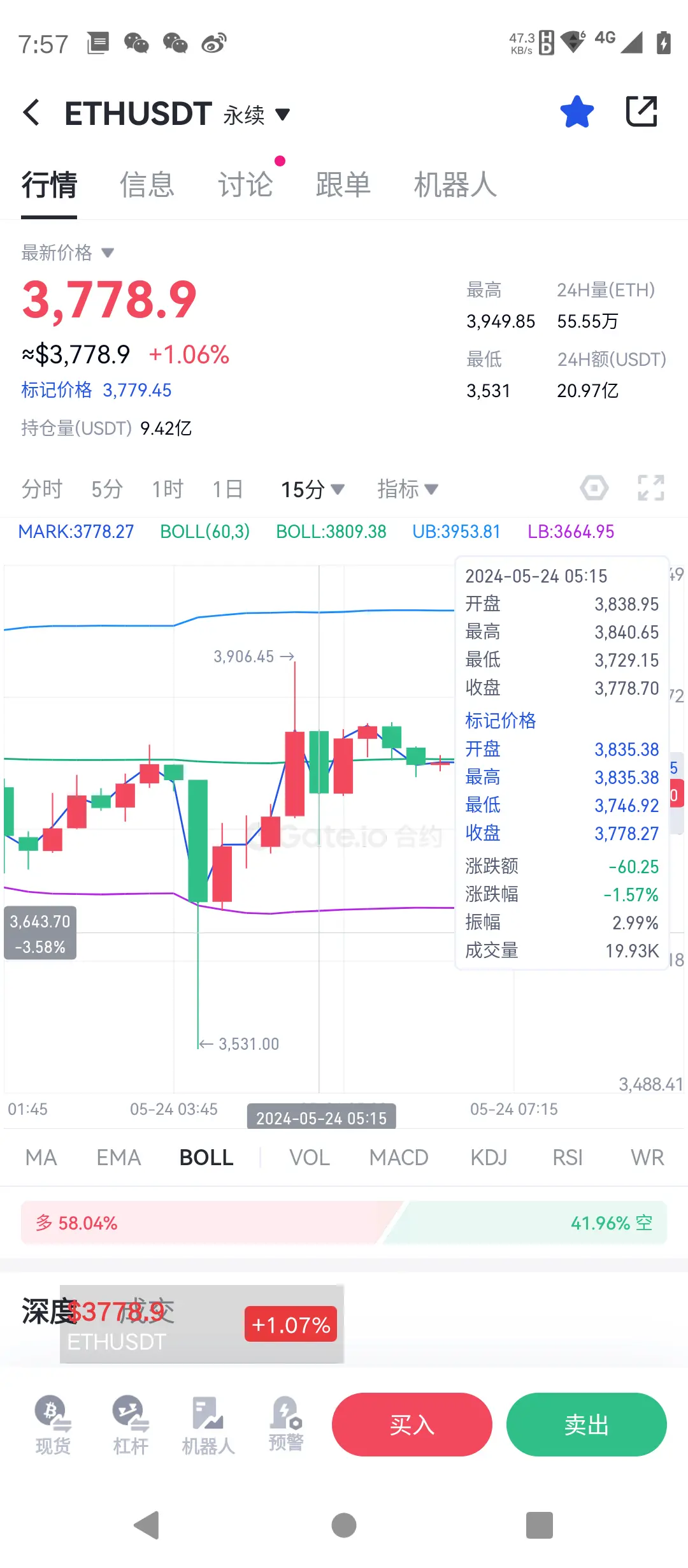
Task: Tap the red 买入 button
Action: pos(412,1425)
